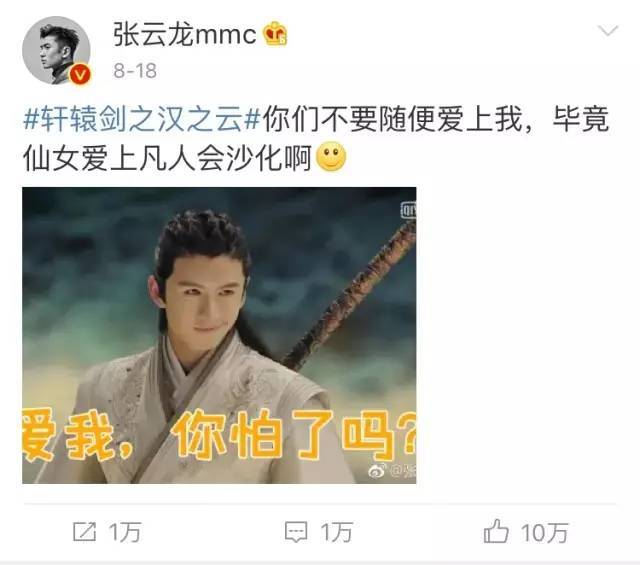Tap the 10万 like count
This screenshot has width=640, height=565.
point(544,533)
